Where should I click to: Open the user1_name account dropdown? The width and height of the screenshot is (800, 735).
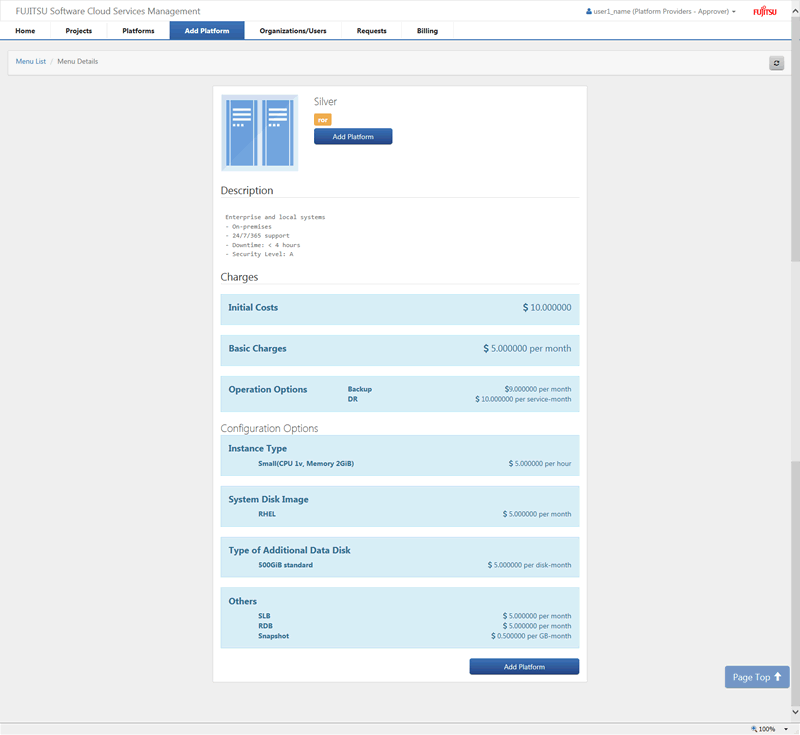click(661, 11)
